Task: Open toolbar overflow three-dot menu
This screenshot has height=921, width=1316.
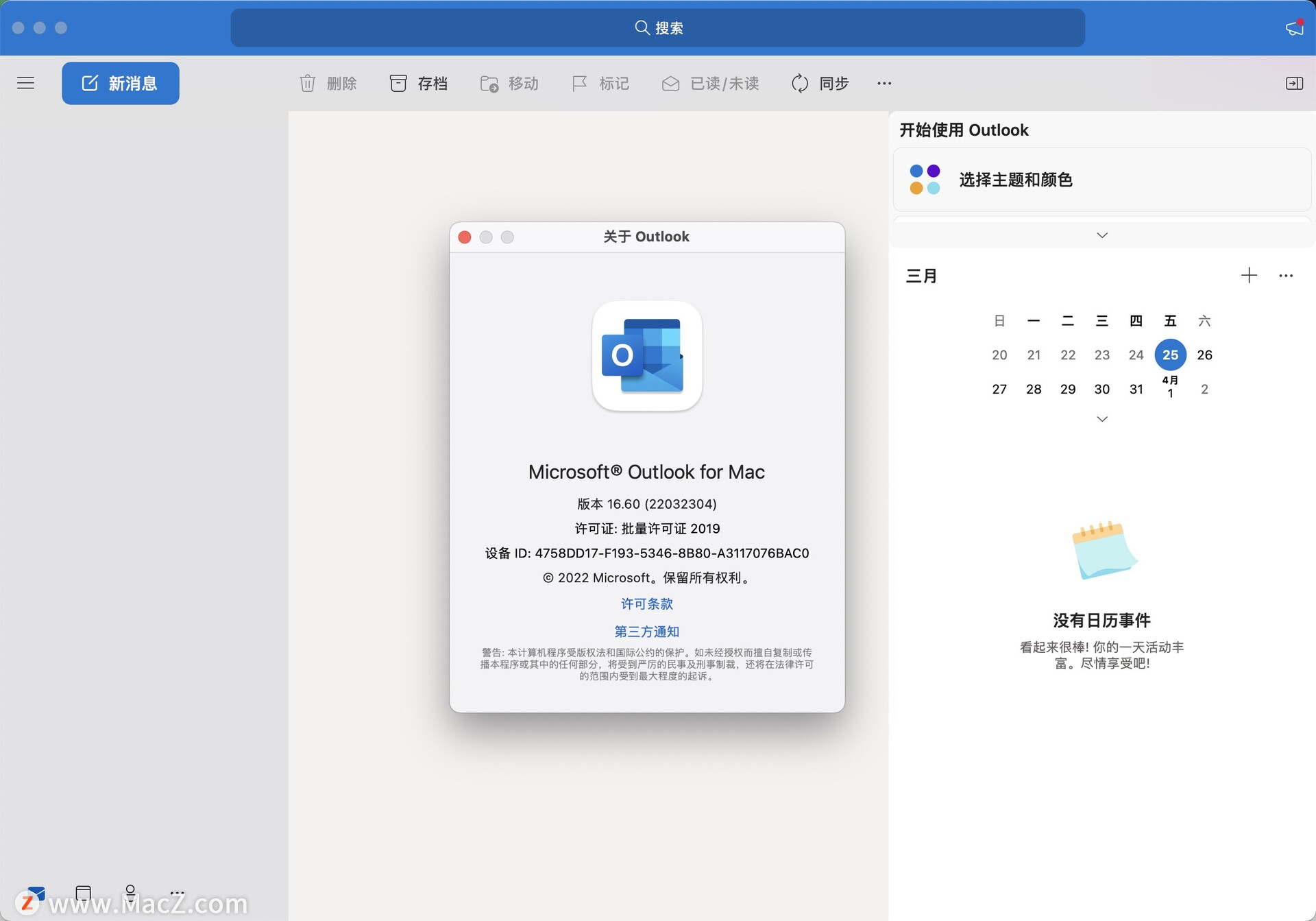Action: (884, 83)
